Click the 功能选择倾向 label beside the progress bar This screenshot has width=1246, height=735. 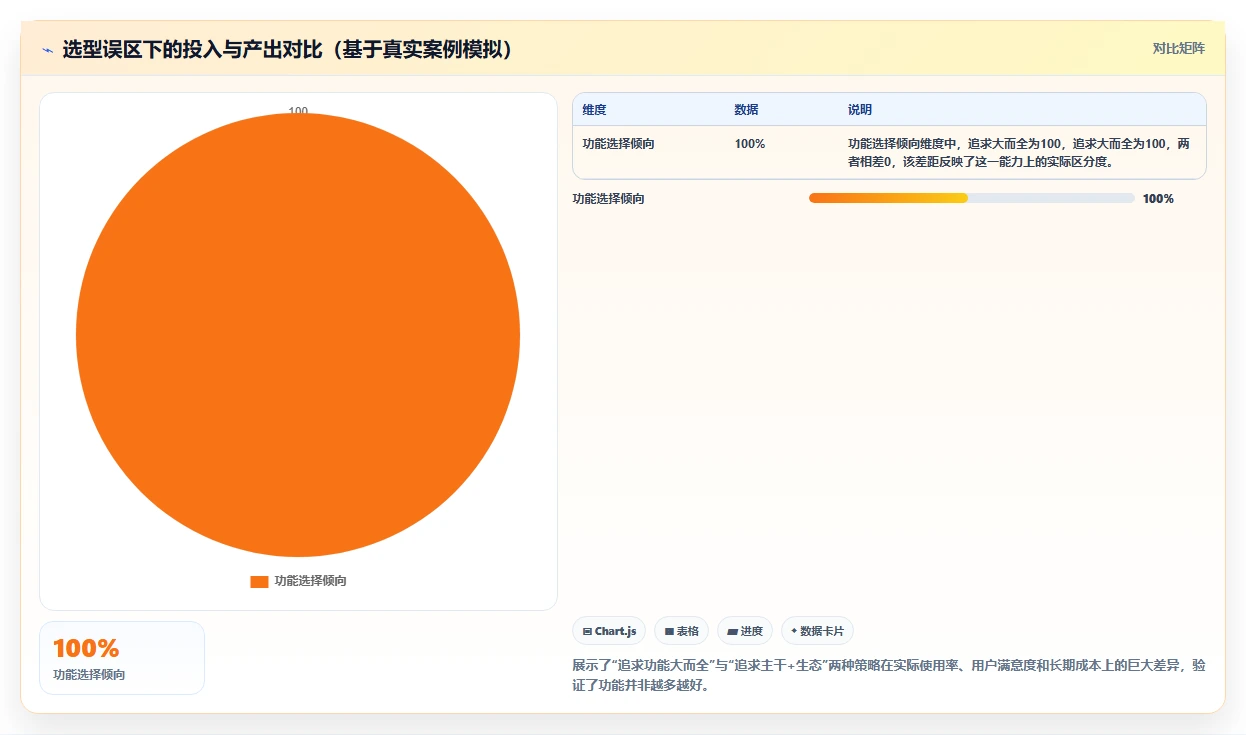(609, 199)
